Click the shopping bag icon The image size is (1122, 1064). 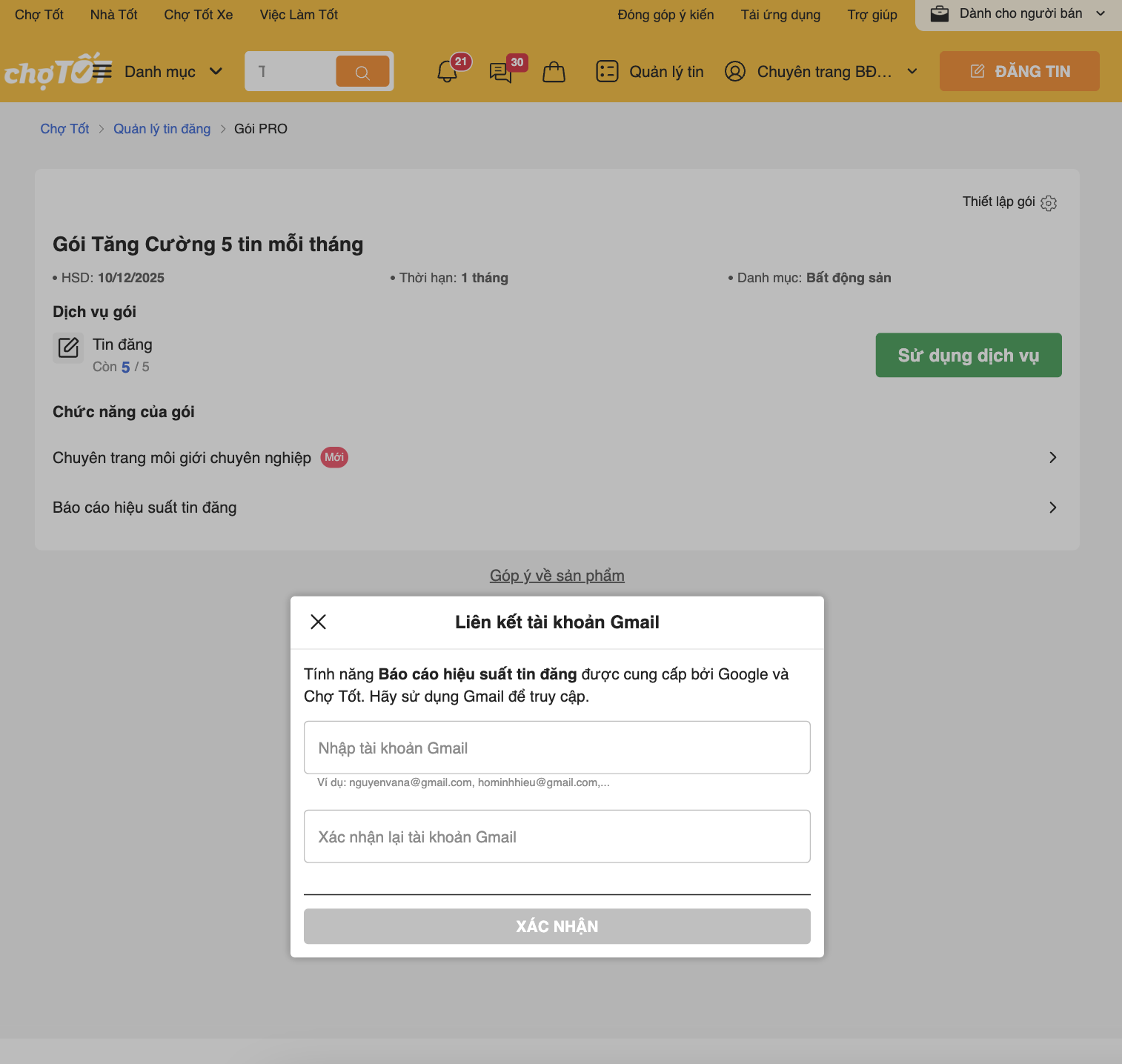[x=554, y=72]
